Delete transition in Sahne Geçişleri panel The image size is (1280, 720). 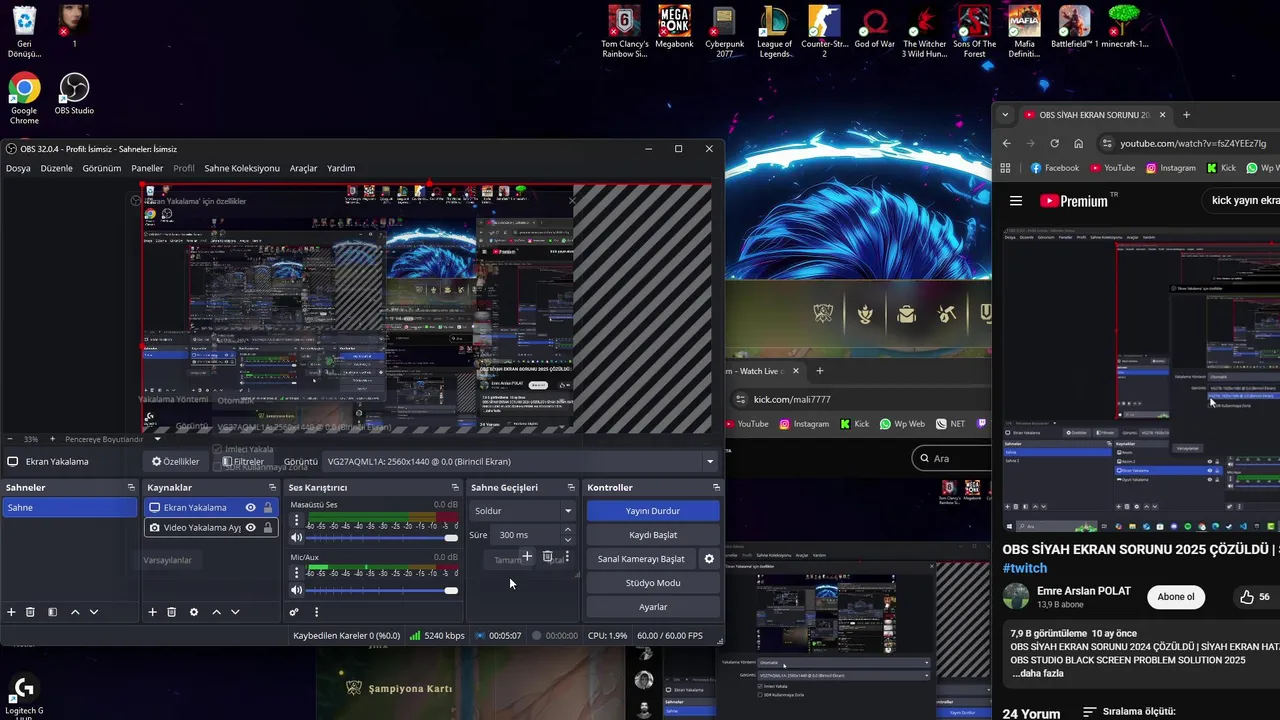tap(547, 556)
